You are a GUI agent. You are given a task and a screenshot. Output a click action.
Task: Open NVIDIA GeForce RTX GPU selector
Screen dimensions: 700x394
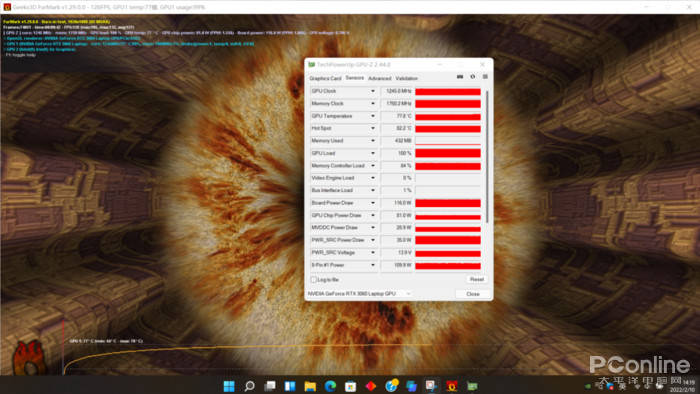[359, 294]
